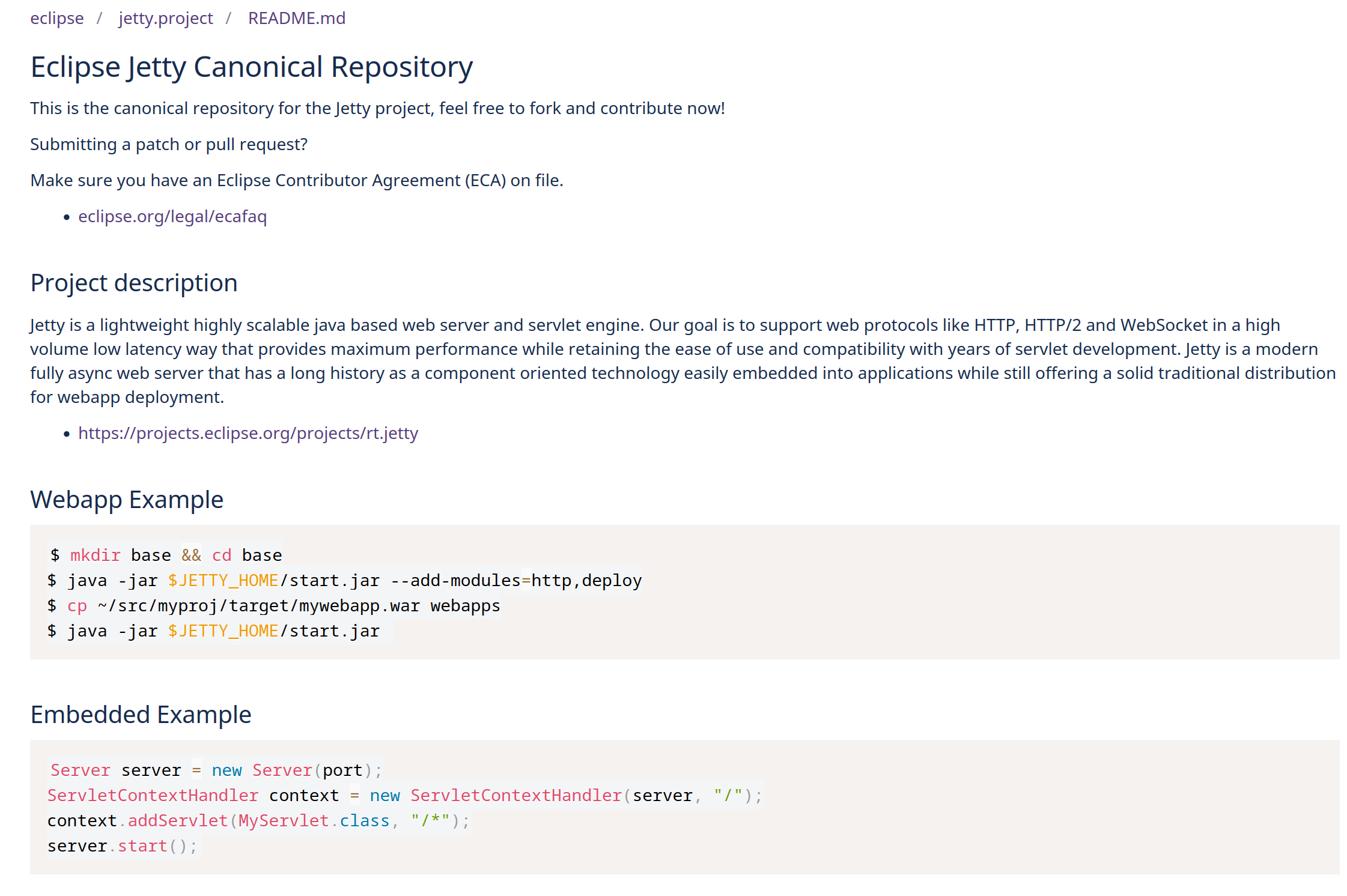Click the README.md breadcrumb link
The height and width of the screenshot is (896, 1347).
pos(296,19)
